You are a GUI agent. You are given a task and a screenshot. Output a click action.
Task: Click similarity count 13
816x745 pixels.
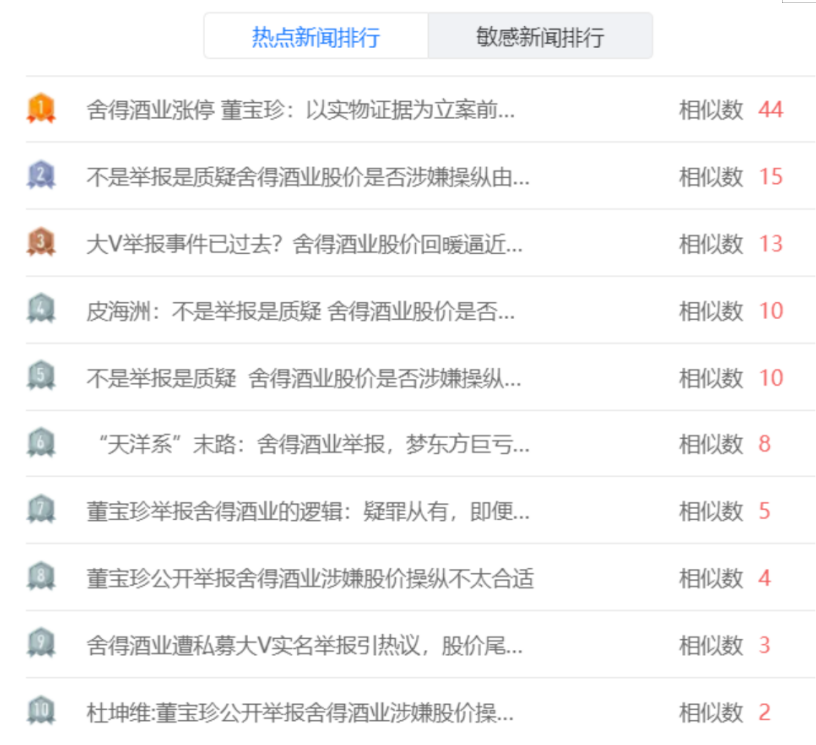click(x=771, y=244)
